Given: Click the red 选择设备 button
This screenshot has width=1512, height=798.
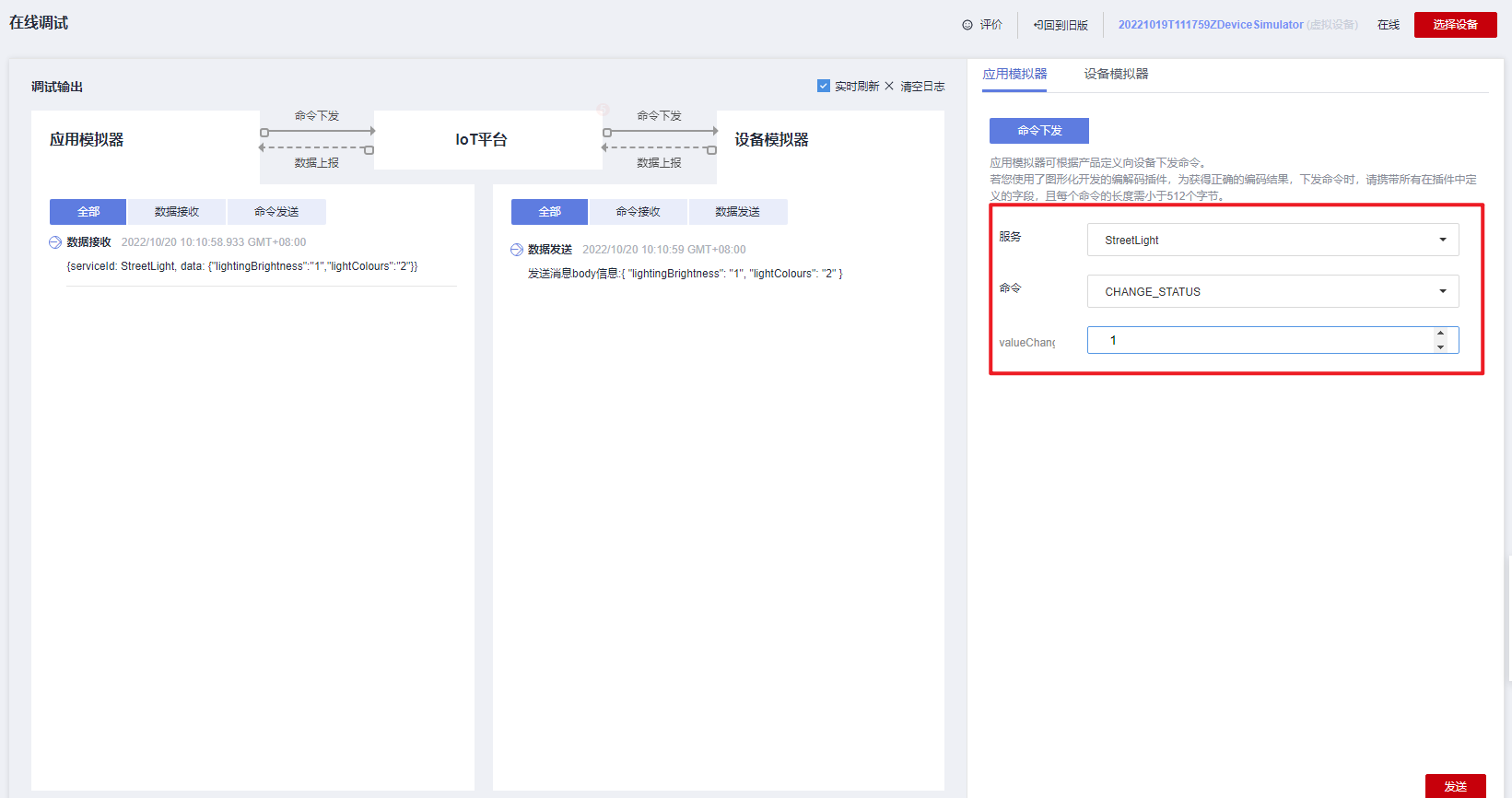Looking at the screenshot, I should pyautogui.click(x=1456, y=25).
